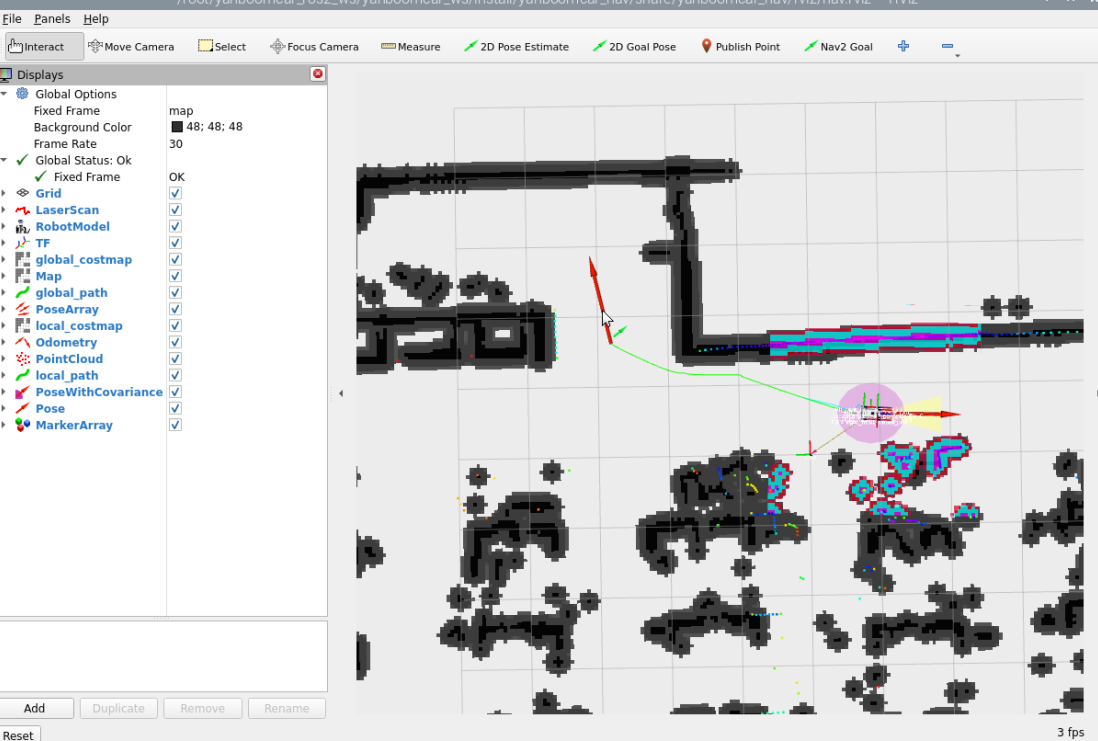The width and height of the screenshot is (1098, 741).
Task: Select the Move Camera tool
Action: [x=131, y=47]
